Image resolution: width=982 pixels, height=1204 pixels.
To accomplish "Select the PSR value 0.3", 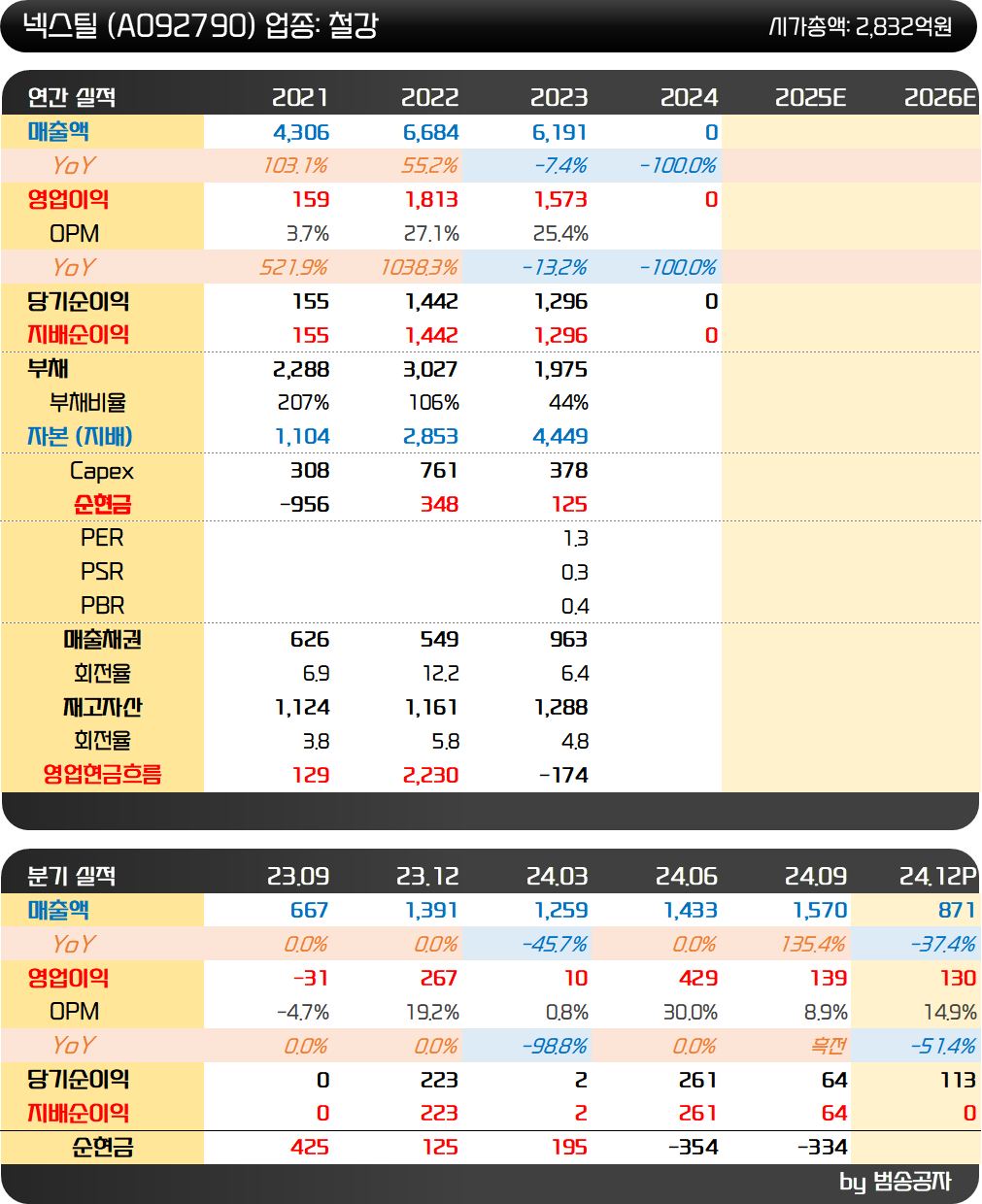I will pos(575,573).
